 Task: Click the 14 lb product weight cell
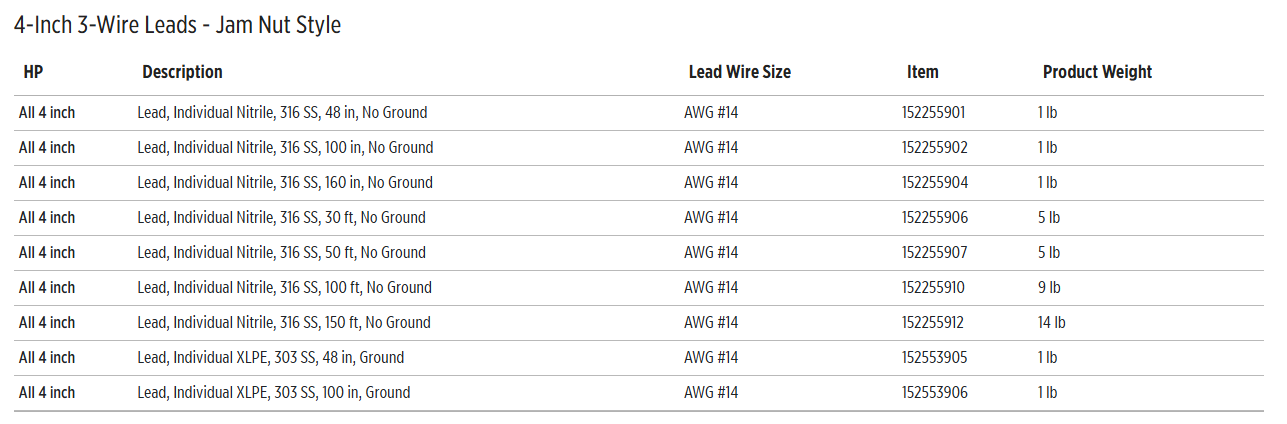pyautogui.click(x=1051, y=323)
